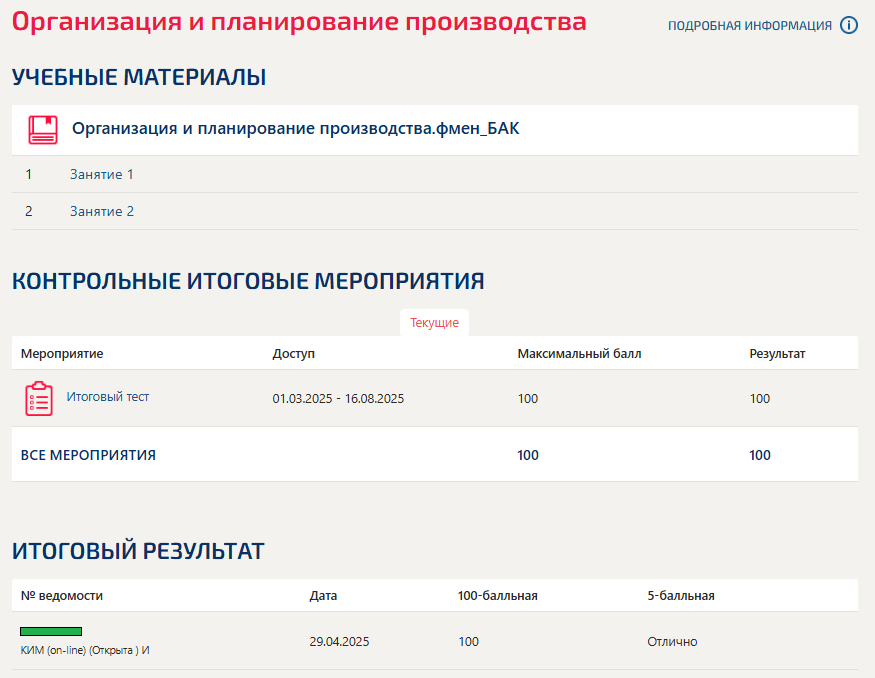The height and width of the screenshot is (678, 875).
Task: Click the 29.04.2025 result date
Action: point(339,641)
